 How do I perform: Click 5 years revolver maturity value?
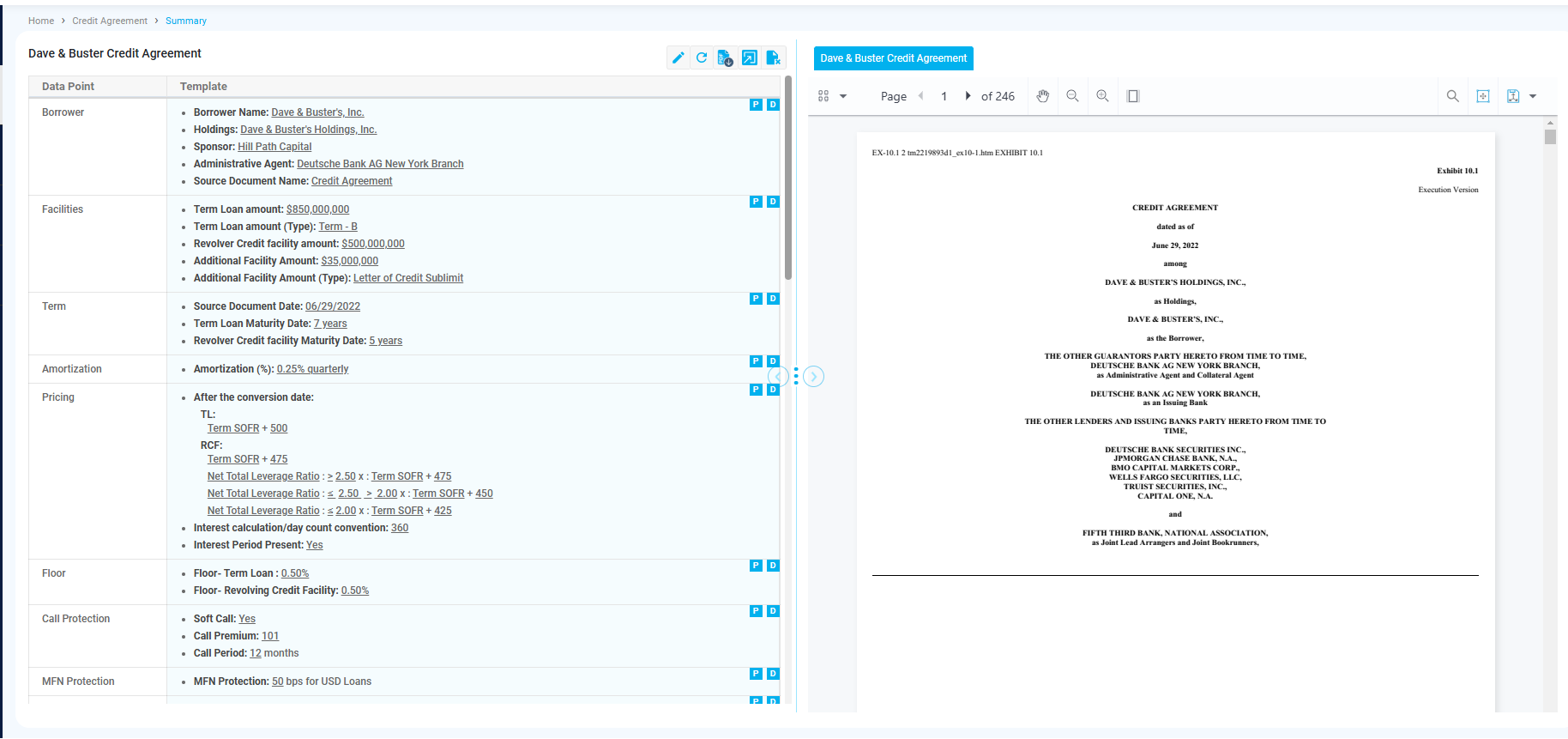[385, 341]
